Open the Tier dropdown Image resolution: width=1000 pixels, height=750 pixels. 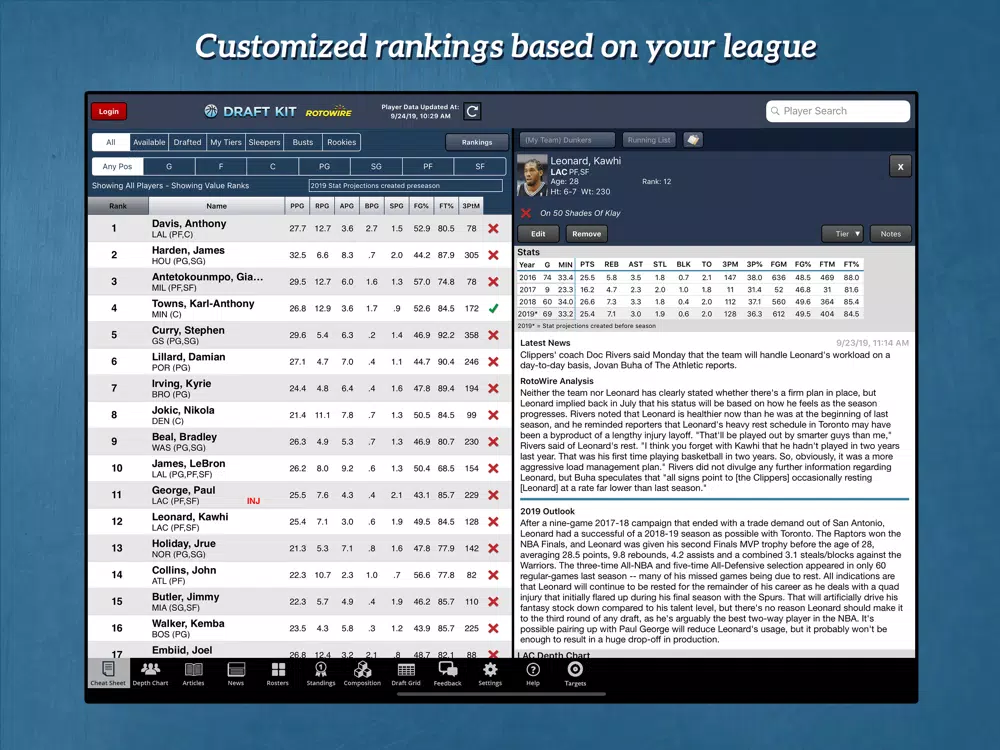(x=842, y=234)
